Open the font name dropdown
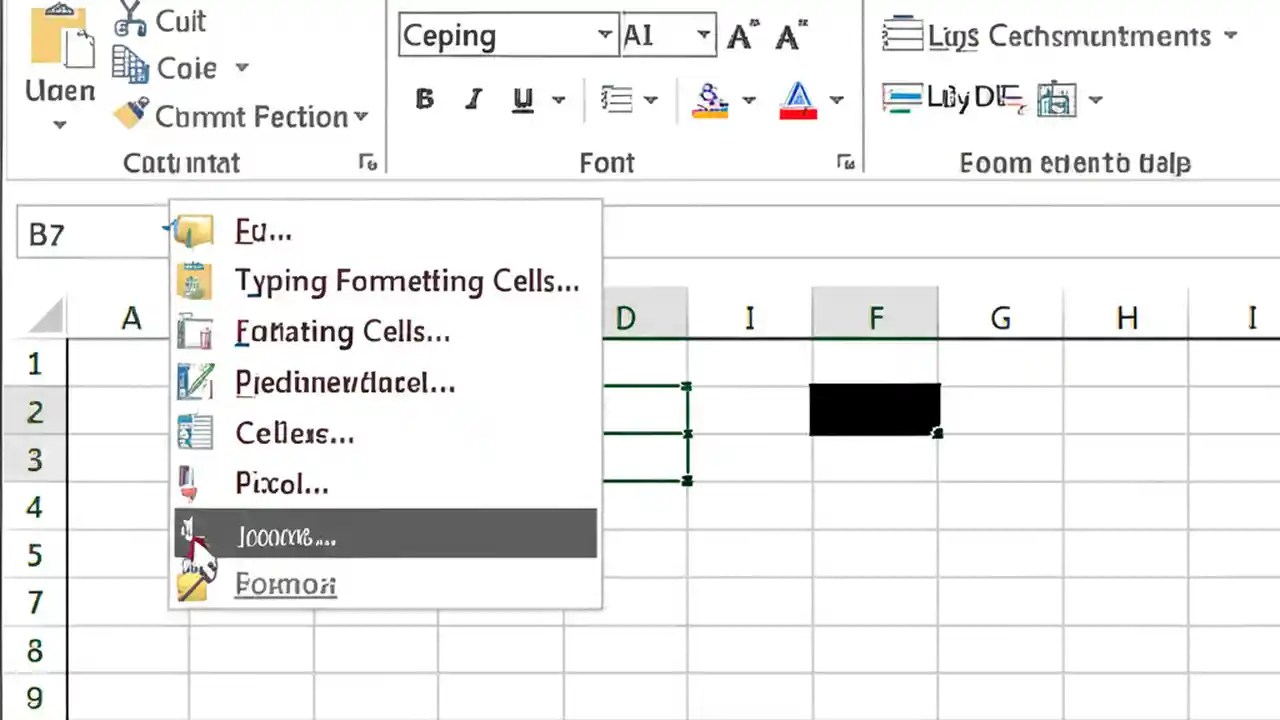This screenshot has height=720, width=1280. (x=604, y=35)
